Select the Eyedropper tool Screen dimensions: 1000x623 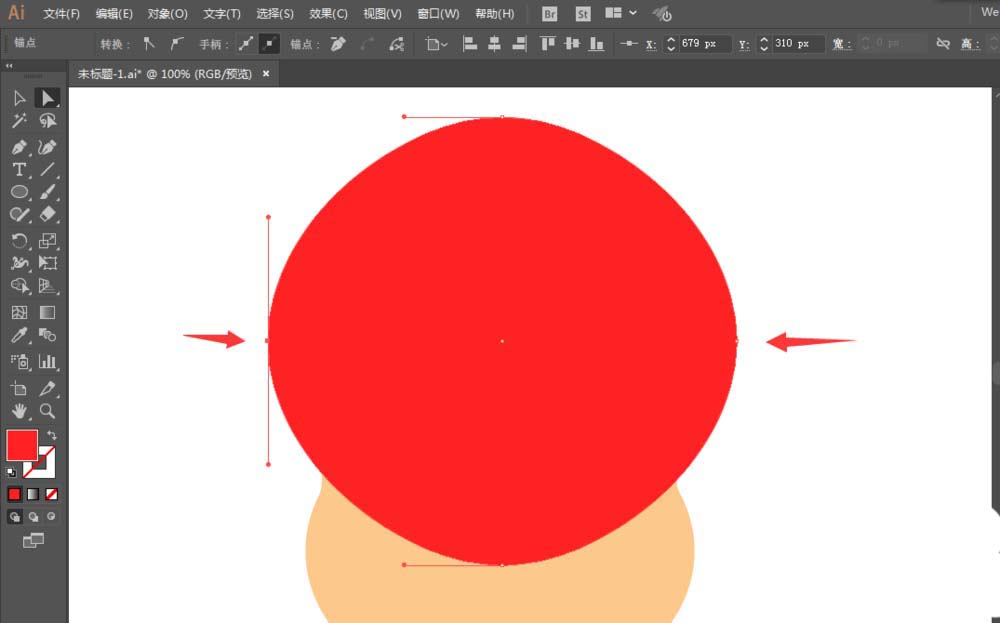click(19, 335)
